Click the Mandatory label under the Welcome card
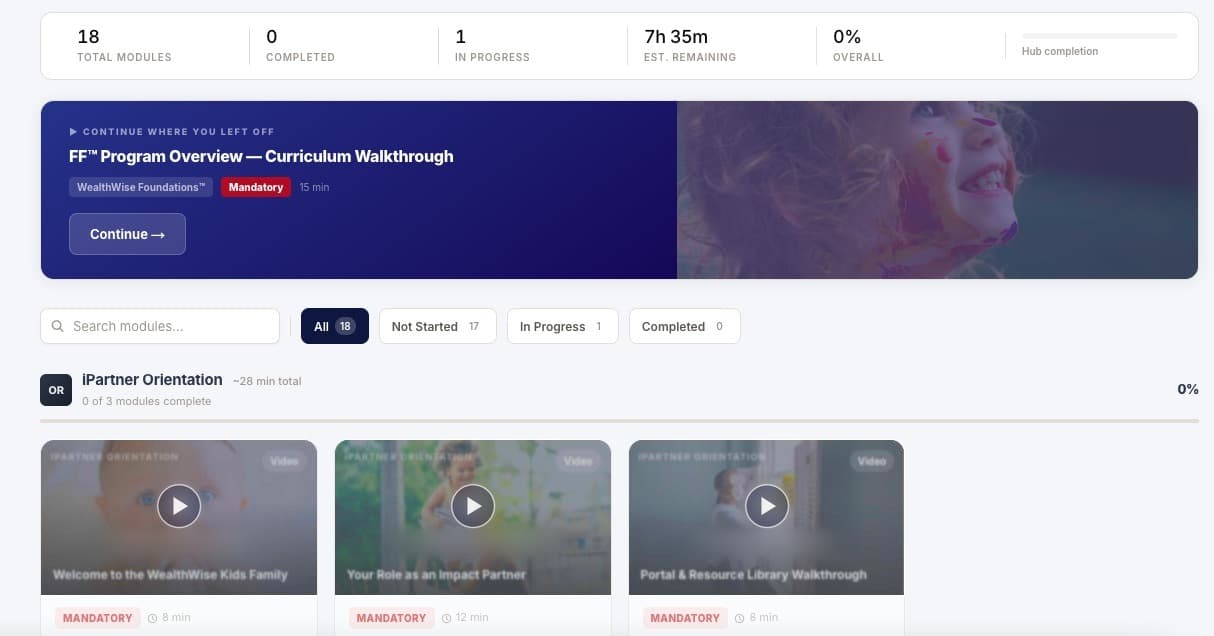 [x=98, y=618]
